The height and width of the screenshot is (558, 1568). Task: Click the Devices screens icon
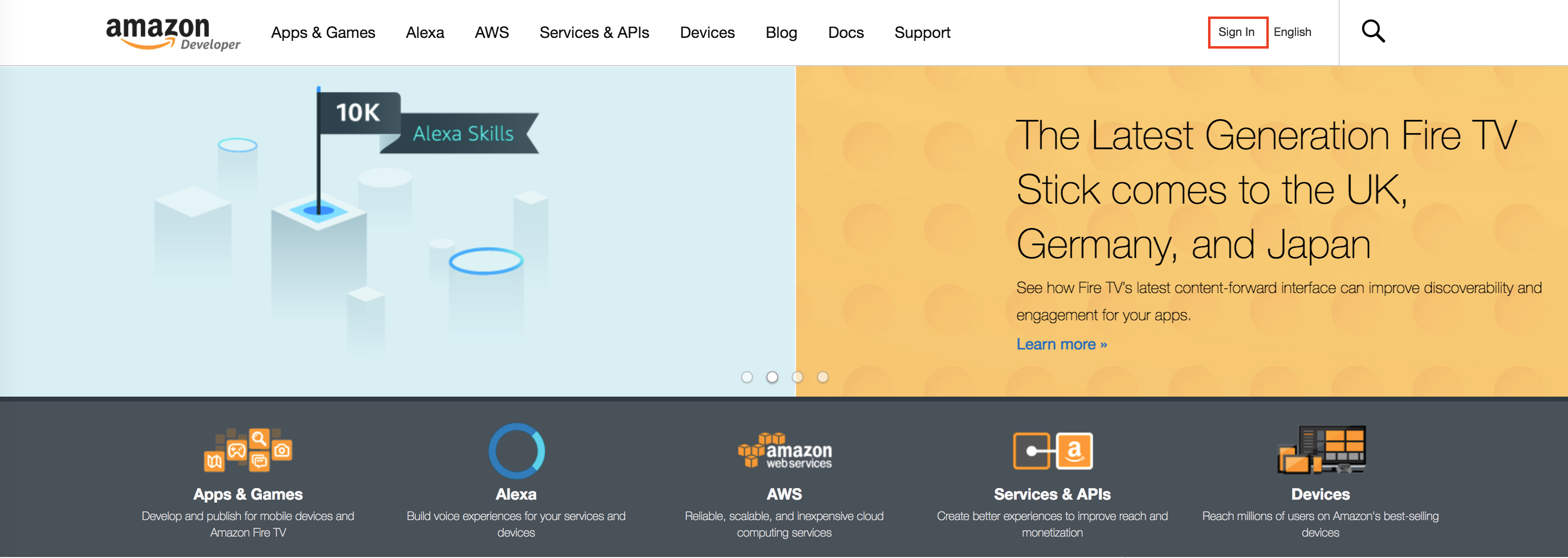pyautogui.click(x=1321, y=450)
